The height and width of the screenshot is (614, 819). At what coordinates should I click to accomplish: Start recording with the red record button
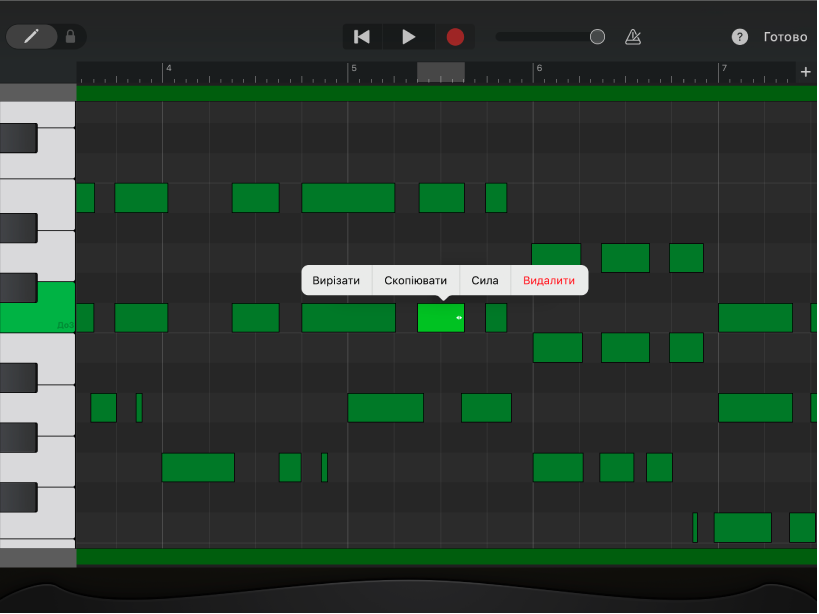coord(455,37)
